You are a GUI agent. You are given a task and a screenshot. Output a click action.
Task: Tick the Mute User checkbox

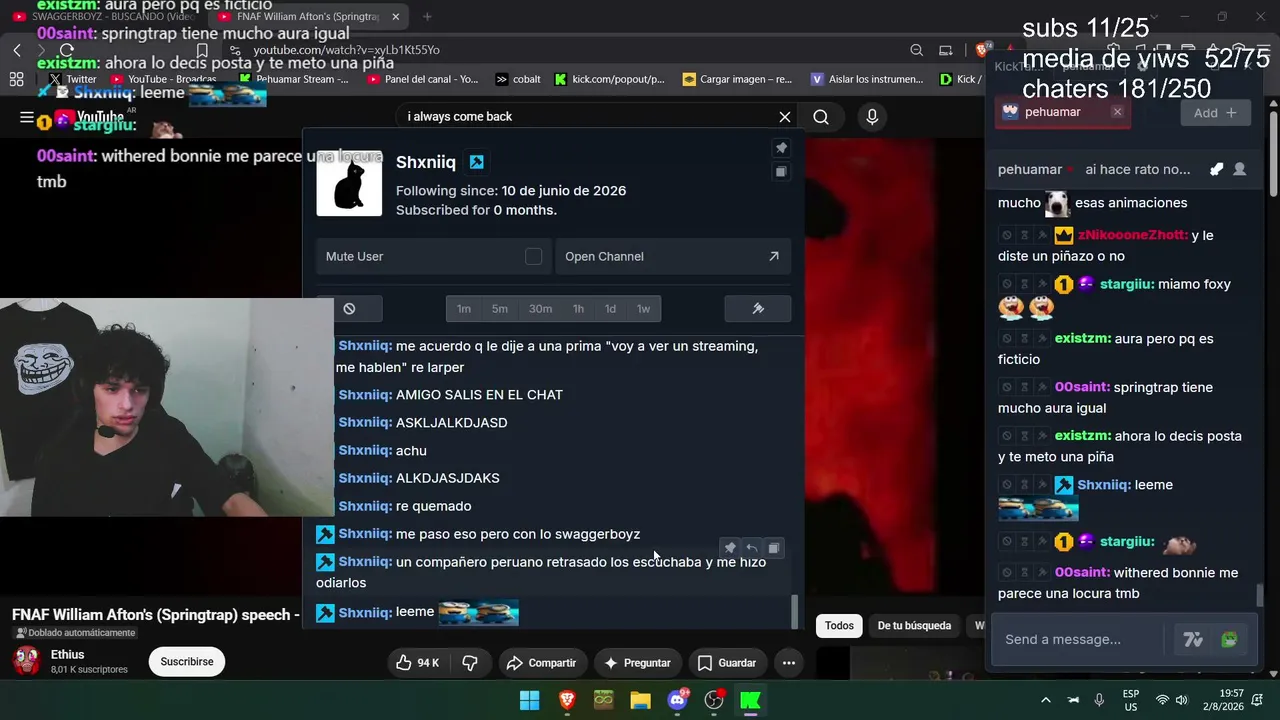tap(534, 257)
